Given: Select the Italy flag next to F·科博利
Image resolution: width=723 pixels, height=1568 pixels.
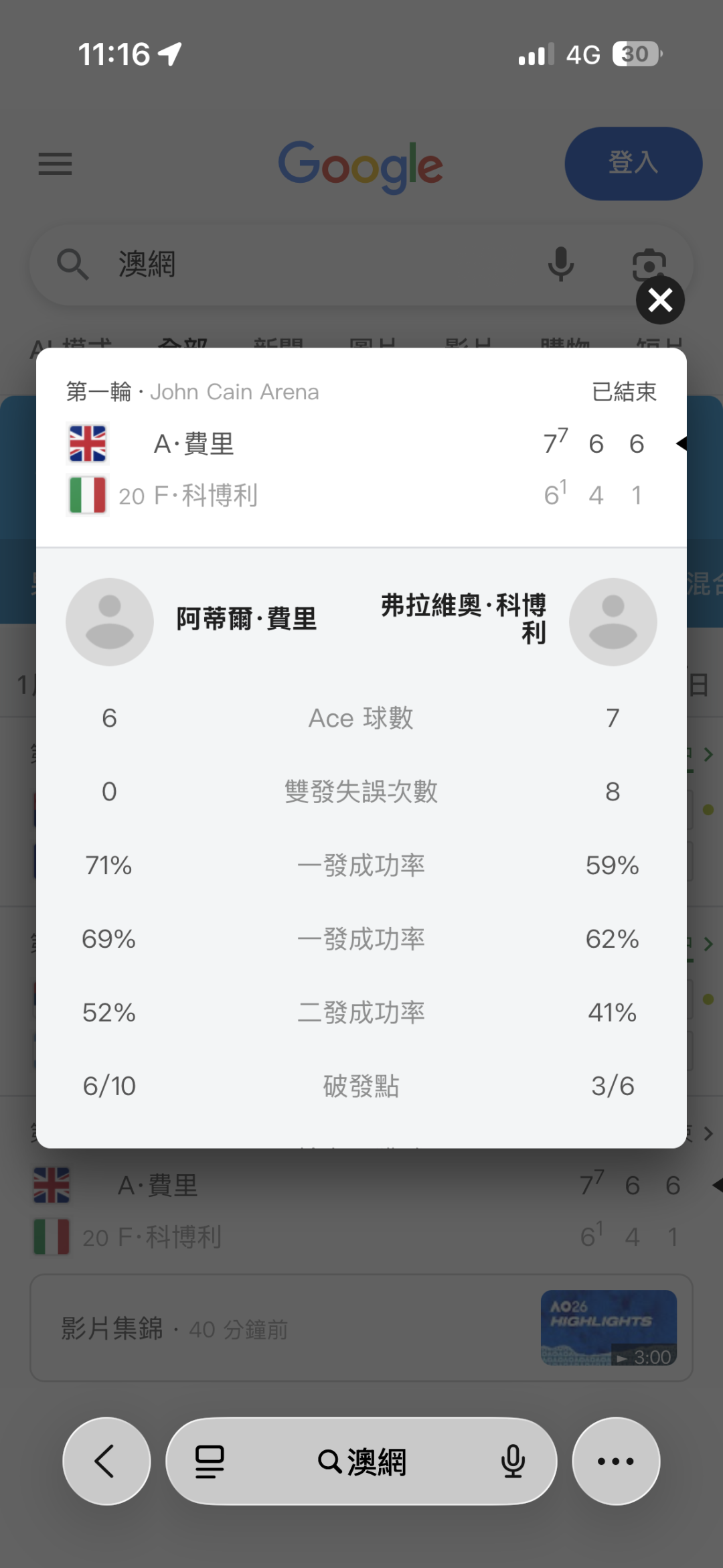Looking at the screenshot, I should tap(88, 495).
